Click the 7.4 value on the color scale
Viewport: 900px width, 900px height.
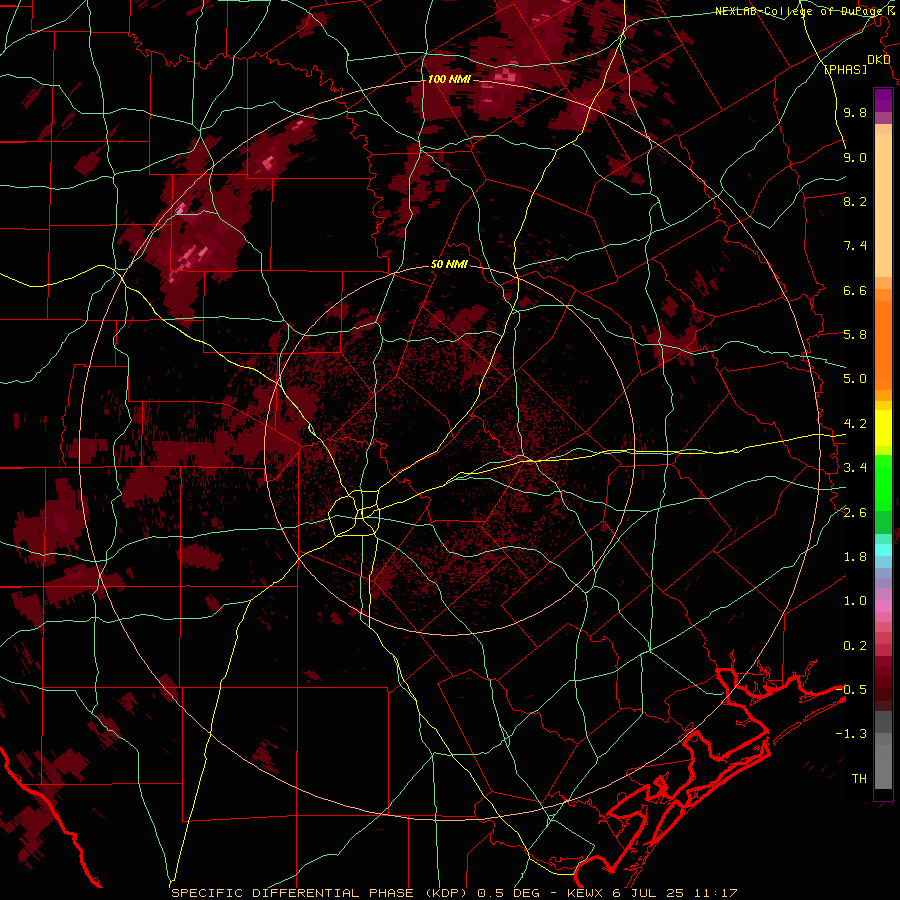(x=855, y=246)
